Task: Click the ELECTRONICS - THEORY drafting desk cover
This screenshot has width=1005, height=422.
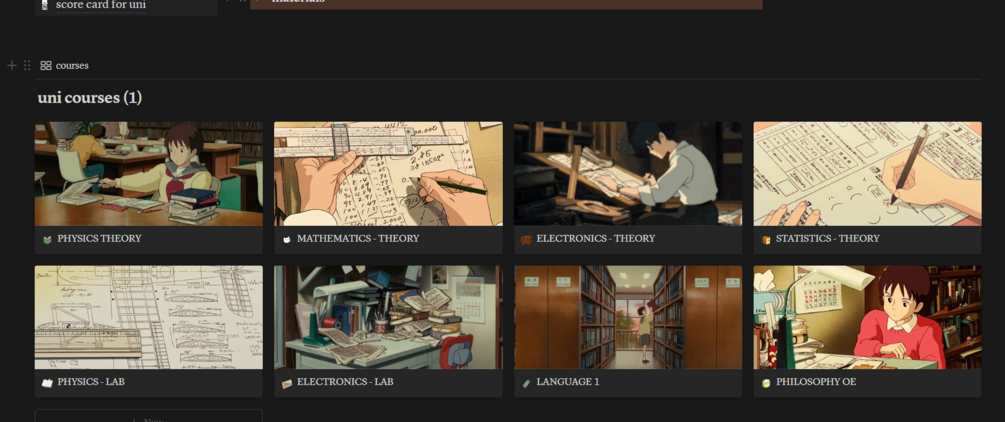Action: coord(628,174)
